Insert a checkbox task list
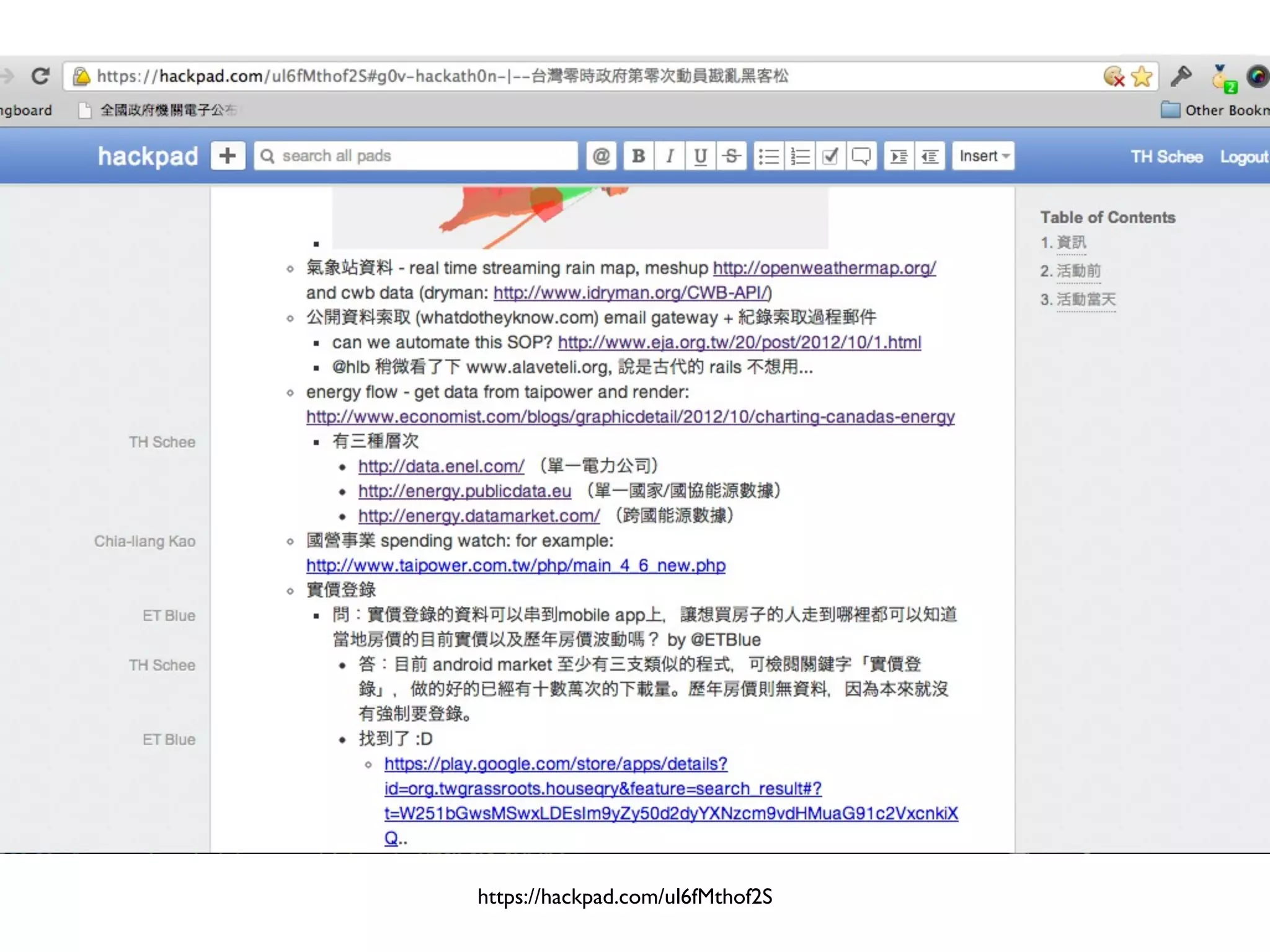 tap(830, 156)
